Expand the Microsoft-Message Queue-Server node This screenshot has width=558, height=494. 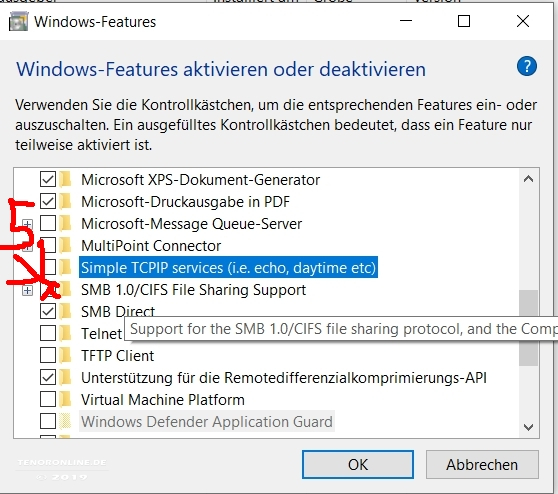[x=27, y=224]
